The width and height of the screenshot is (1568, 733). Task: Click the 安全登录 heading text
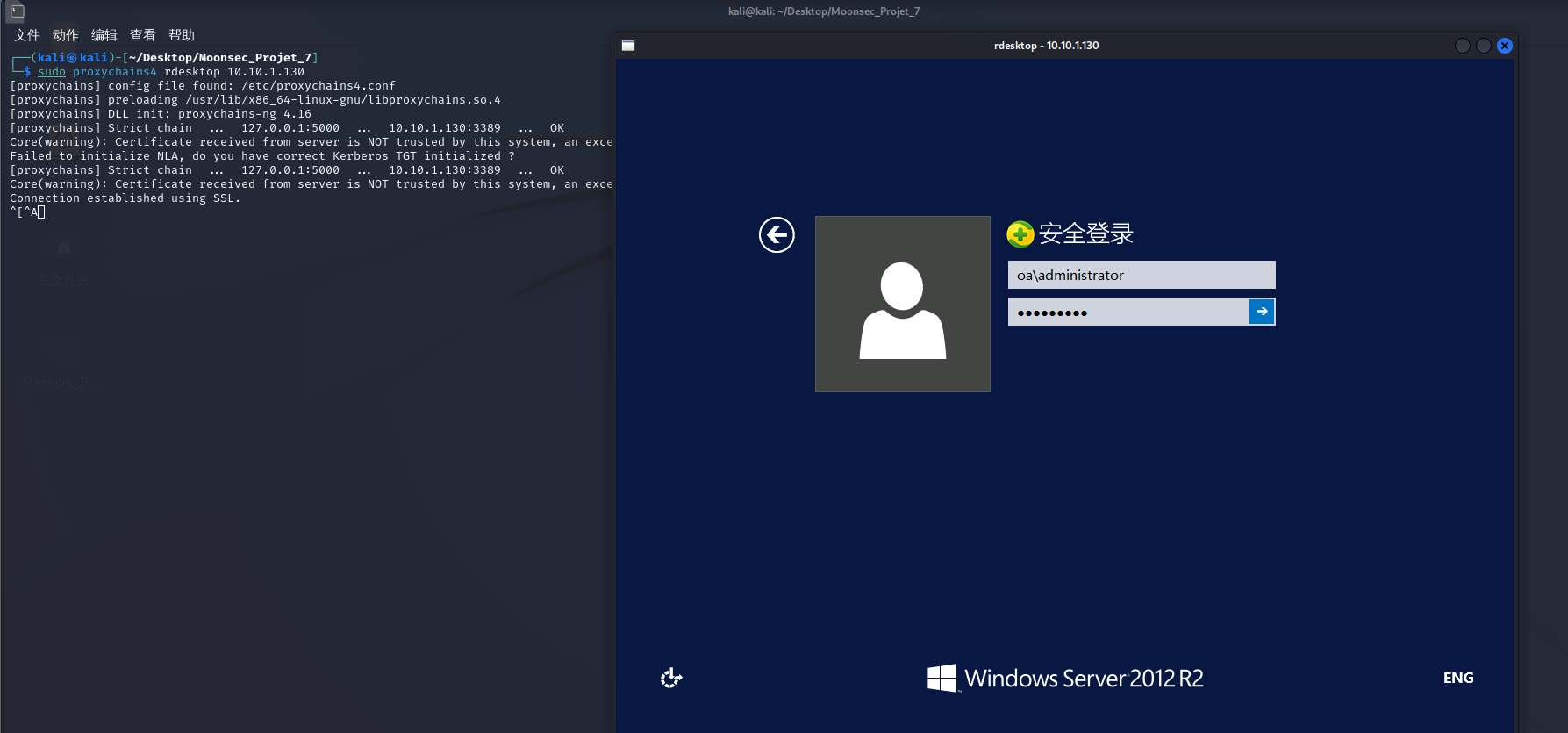click(1086, 234)
